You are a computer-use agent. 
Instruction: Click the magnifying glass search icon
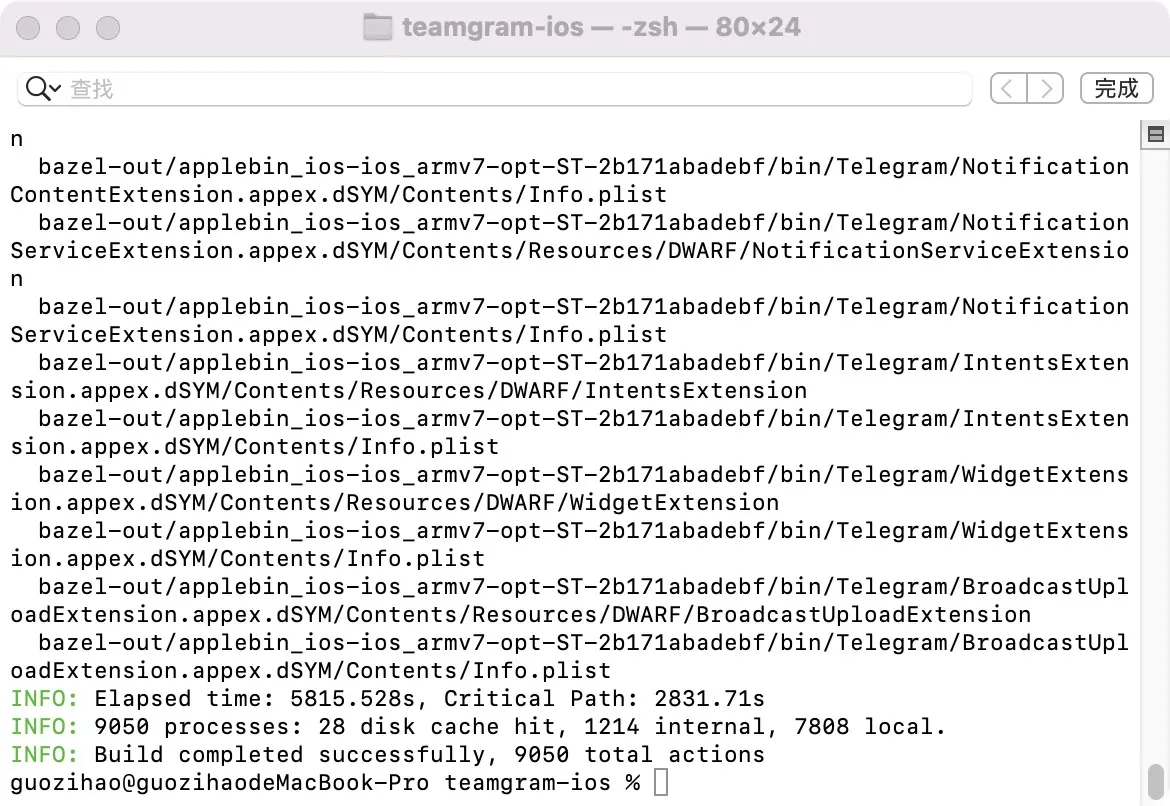(x=38, y=89)
